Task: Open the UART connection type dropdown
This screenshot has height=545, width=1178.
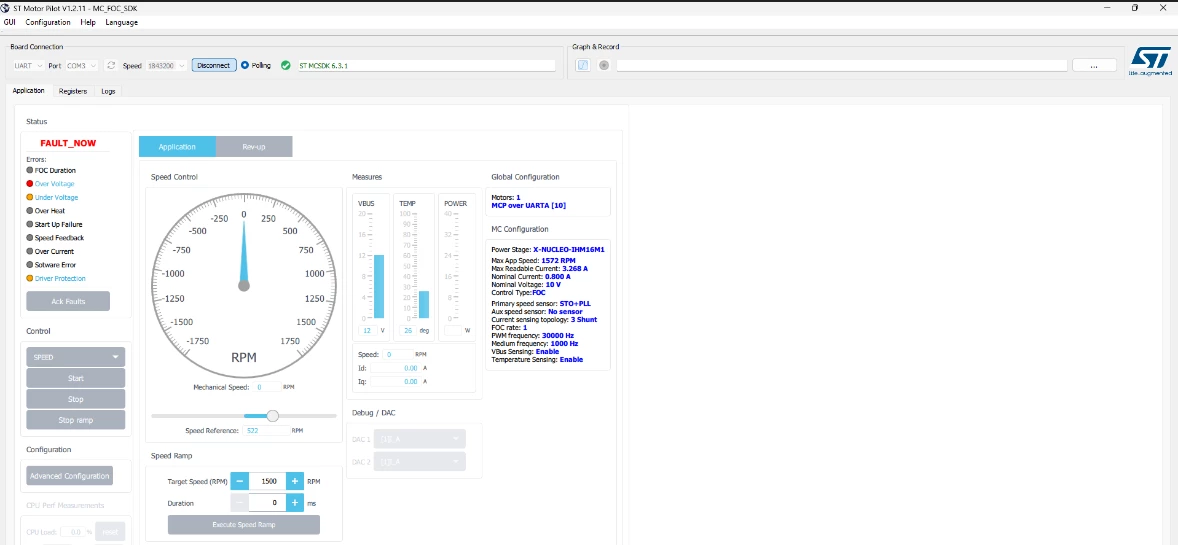Action: point(29,65)
